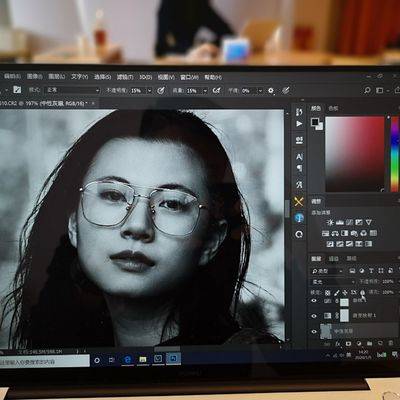Screen dimensions: 400x400
Task: Open layer filter type dropdown 类型
Action: [328, 271]
